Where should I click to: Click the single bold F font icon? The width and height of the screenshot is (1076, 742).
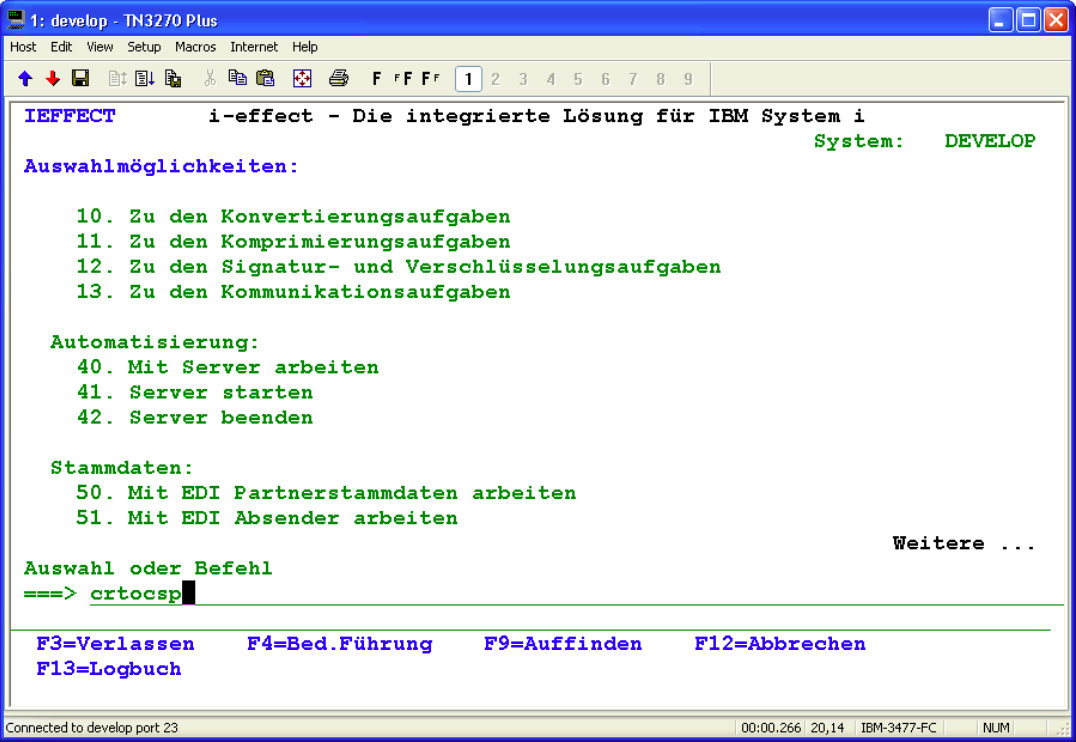click(x=377, y=79)
